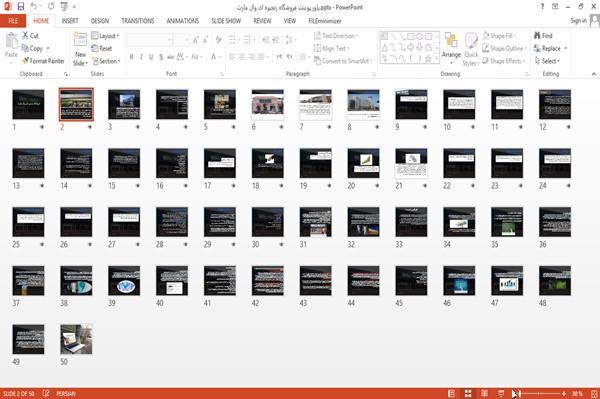Click the zoom percentage value

(x=577, y=394)
